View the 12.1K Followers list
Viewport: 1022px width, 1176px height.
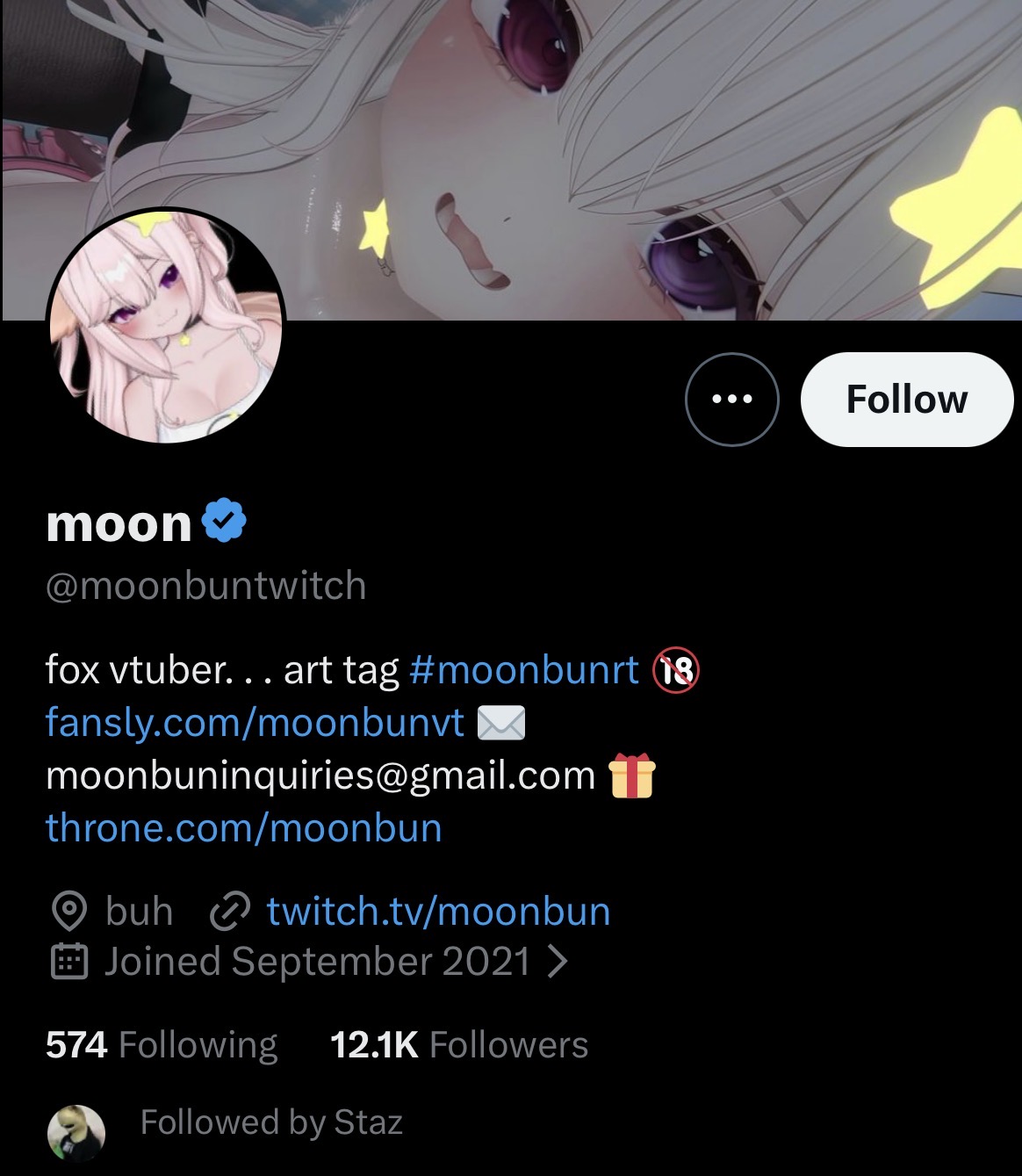click(459, 1045)
